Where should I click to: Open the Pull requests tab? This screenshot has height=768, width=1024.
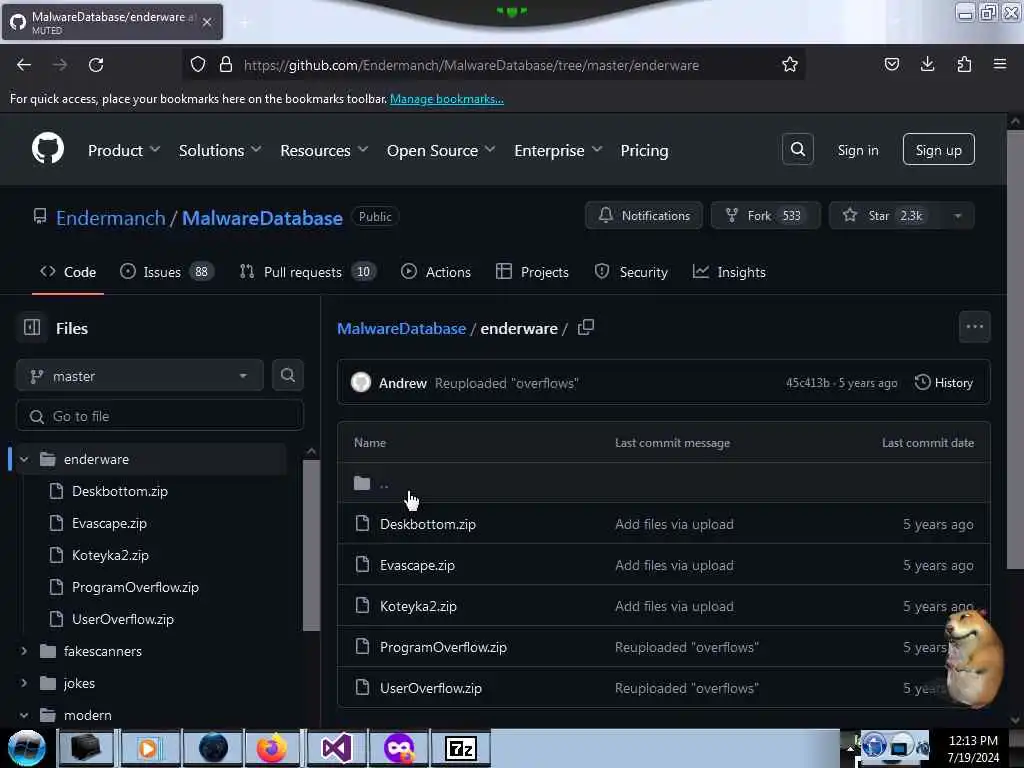[x=308, y=272]
